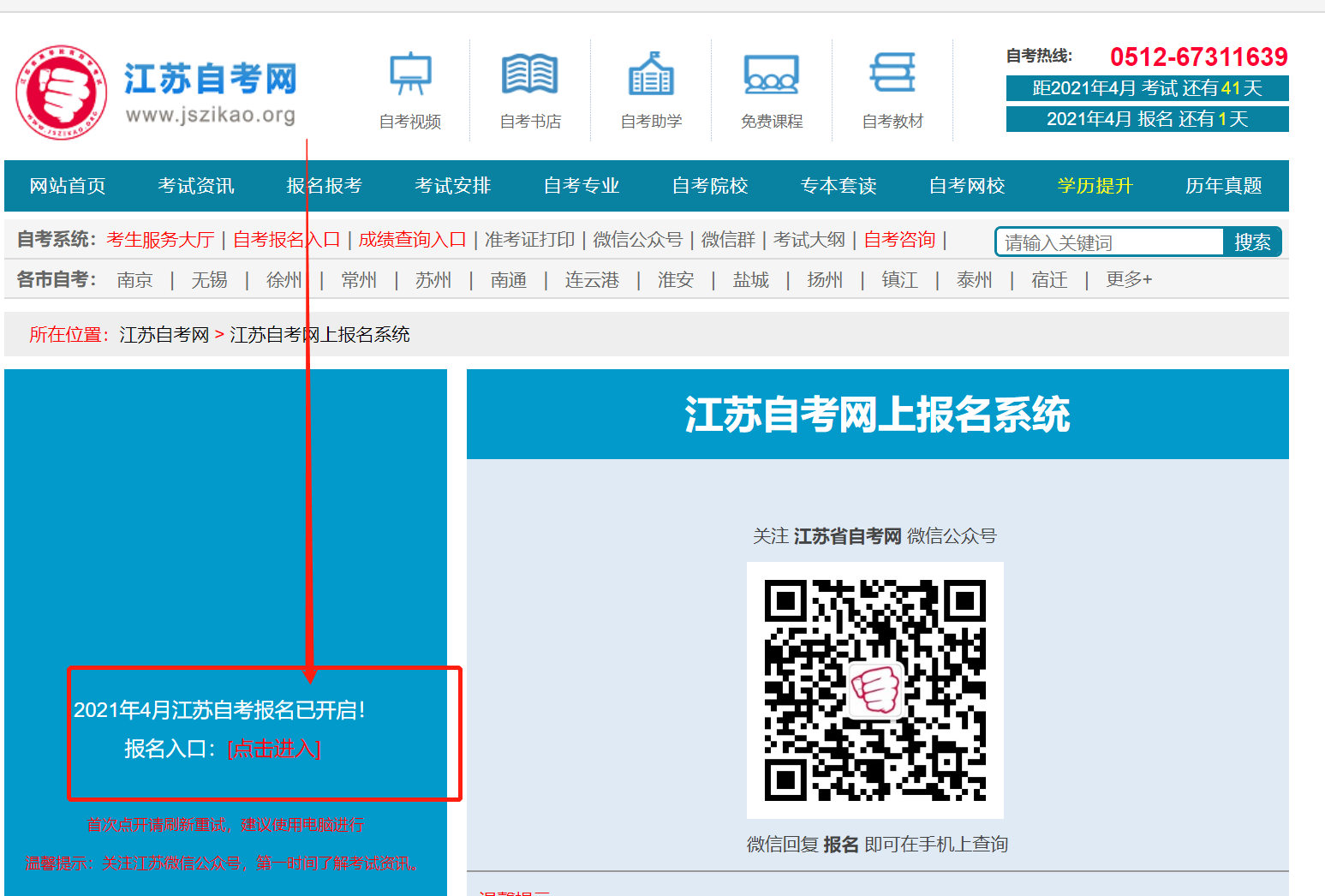
Task: Click the 考生服务大厅 link
Action: pyautogui.click(x=160, y=240)
